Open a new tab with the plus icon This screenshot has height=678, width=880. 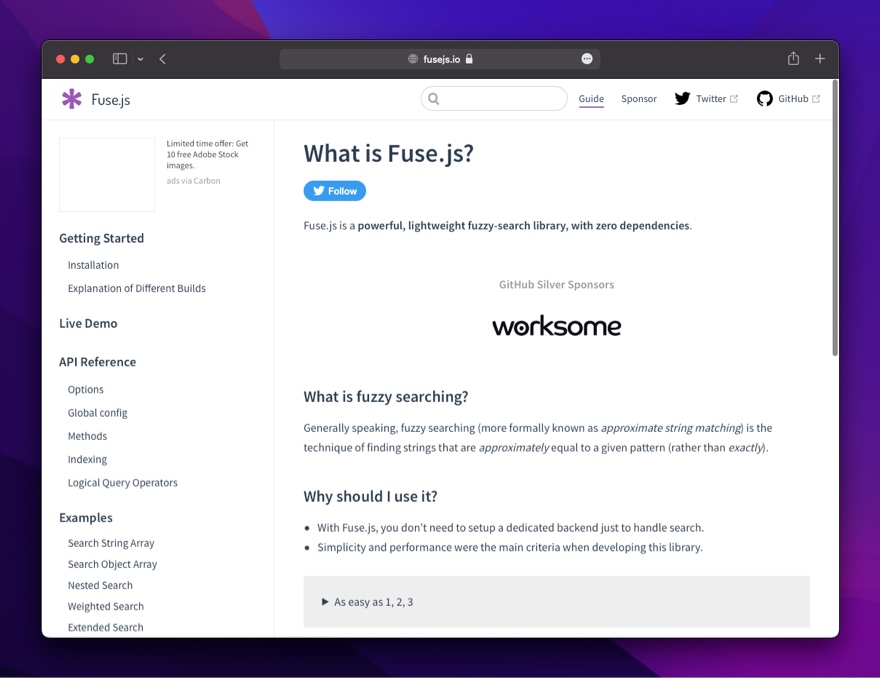[820, 58]
